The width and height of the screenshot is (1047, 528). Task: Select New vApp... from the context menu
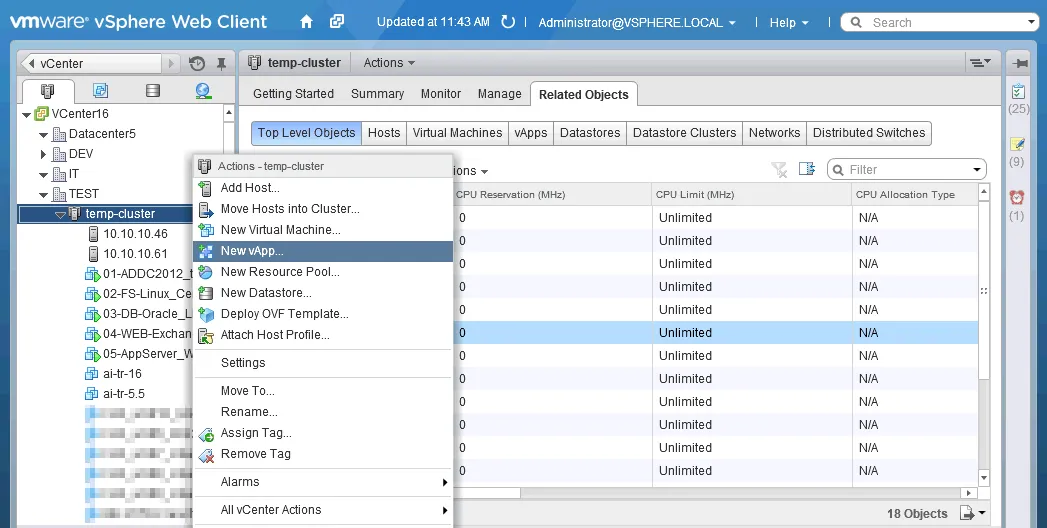tap(252, 251)
